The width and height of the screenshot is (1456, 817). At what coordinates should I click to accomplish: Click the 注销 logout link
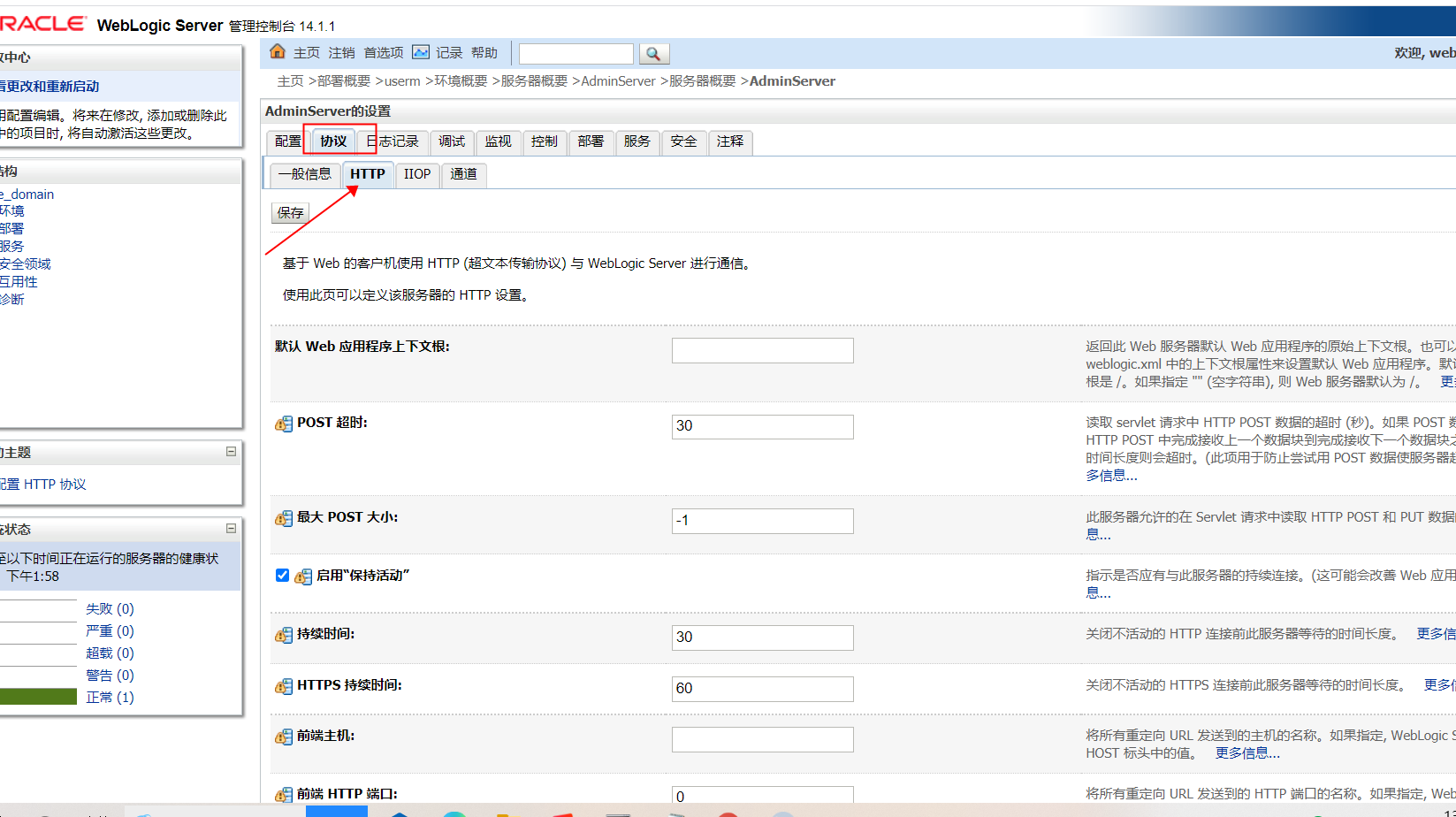tap(341, 52)
